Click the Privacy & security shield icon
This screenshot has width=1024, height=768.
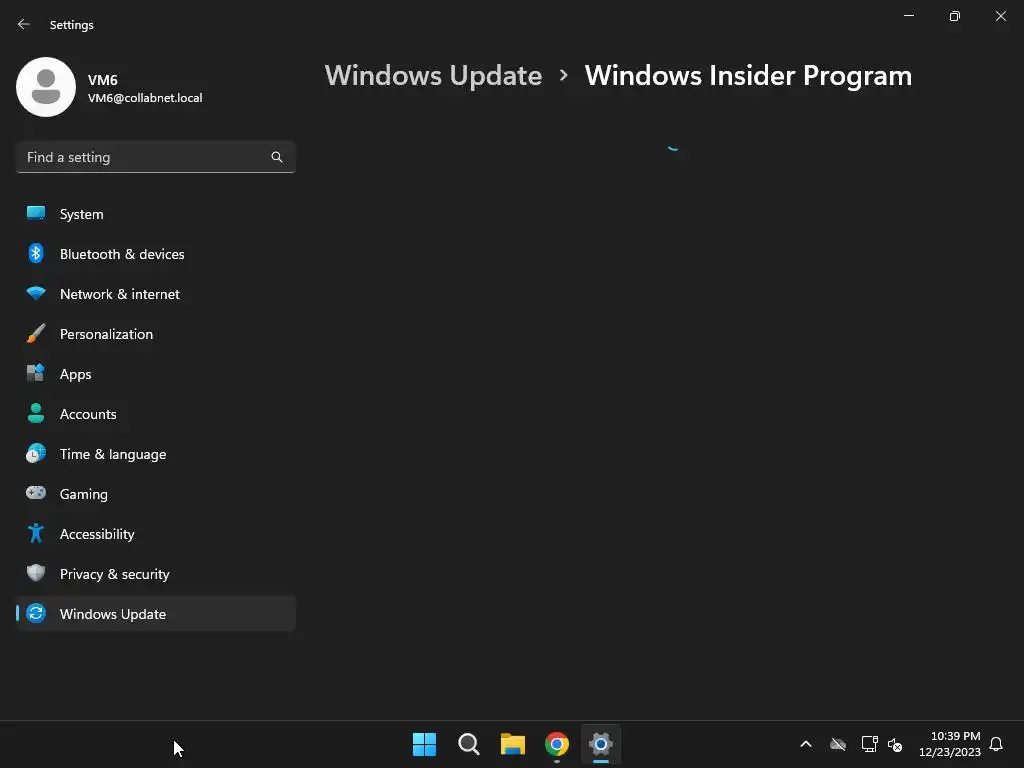coord(36,573)
